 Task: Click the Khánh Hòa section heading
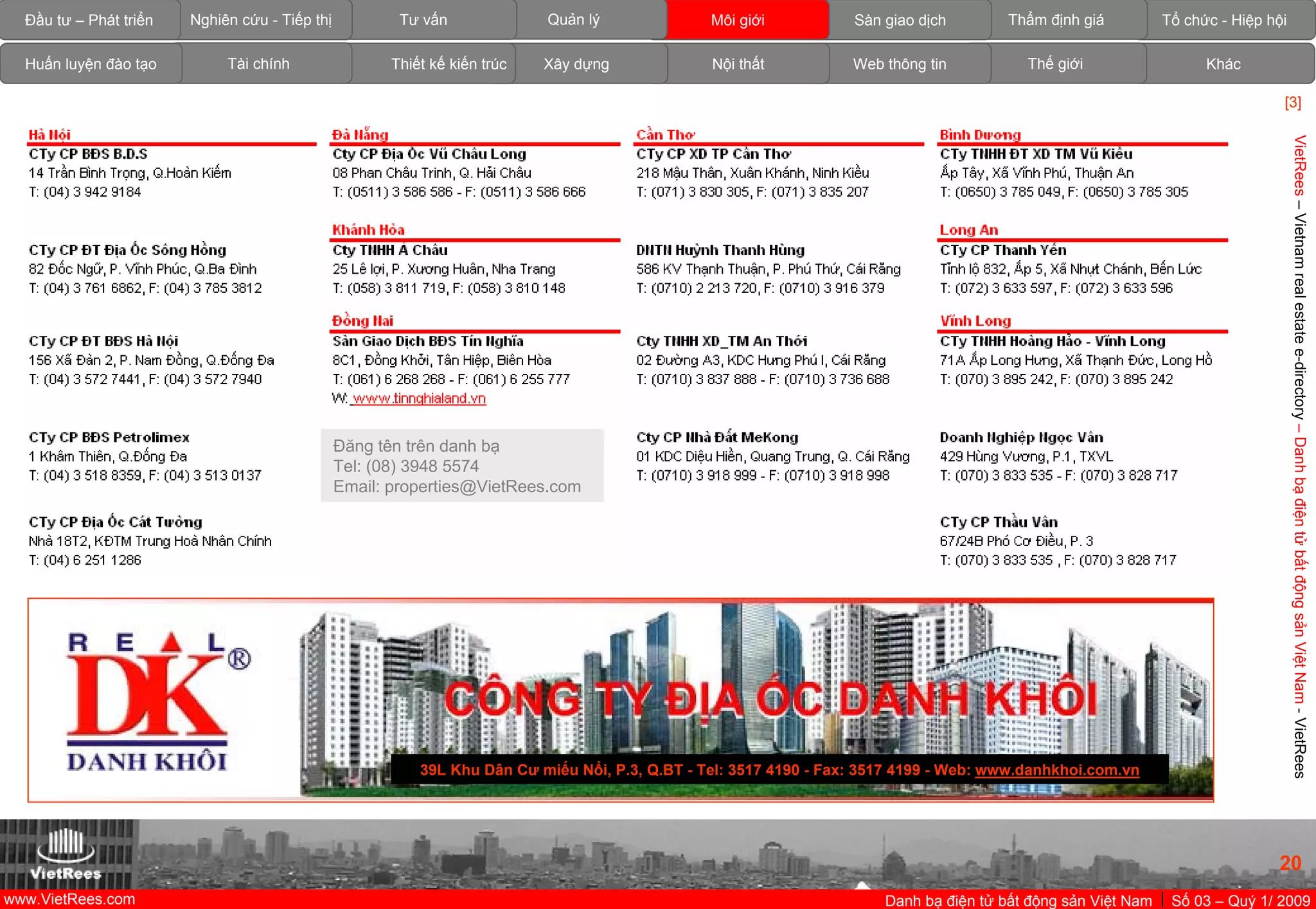coord(368,229)
